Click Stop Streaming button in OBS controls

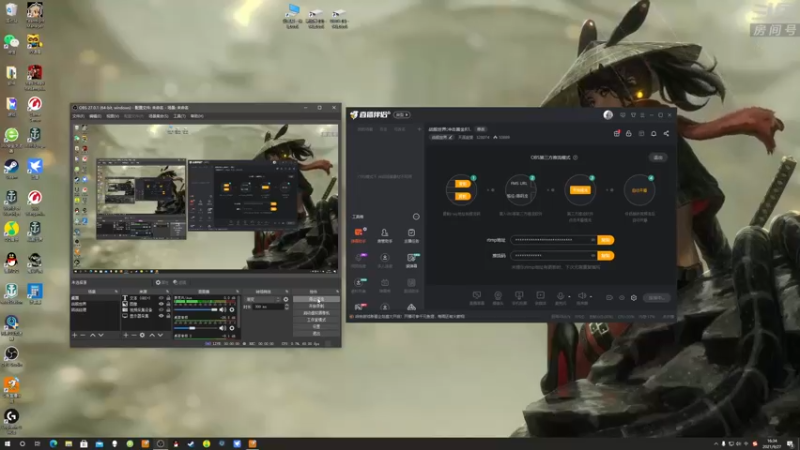316,299
